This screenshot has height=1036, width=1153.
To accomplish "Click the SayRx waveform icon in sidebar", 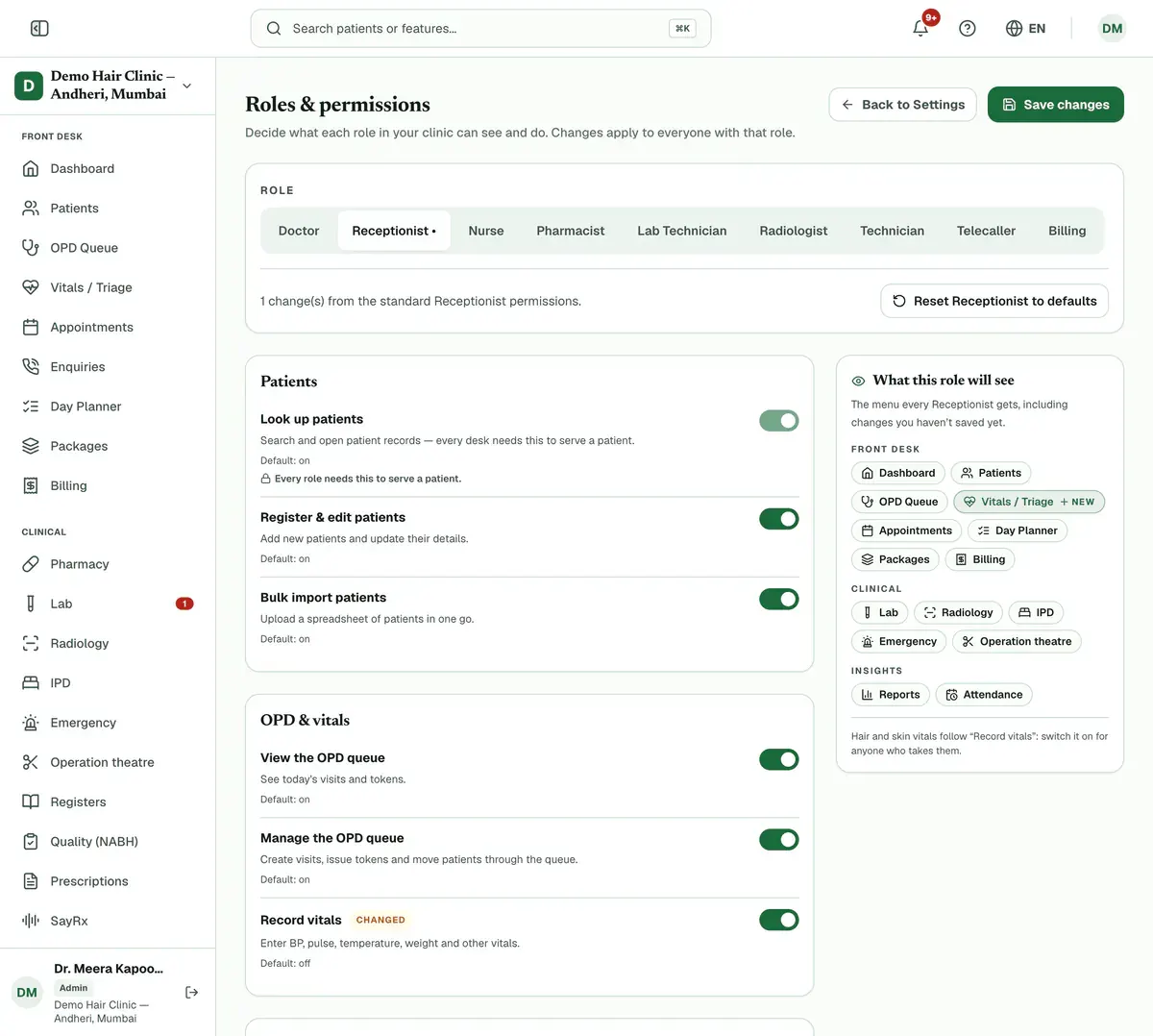I will [31, 921].
